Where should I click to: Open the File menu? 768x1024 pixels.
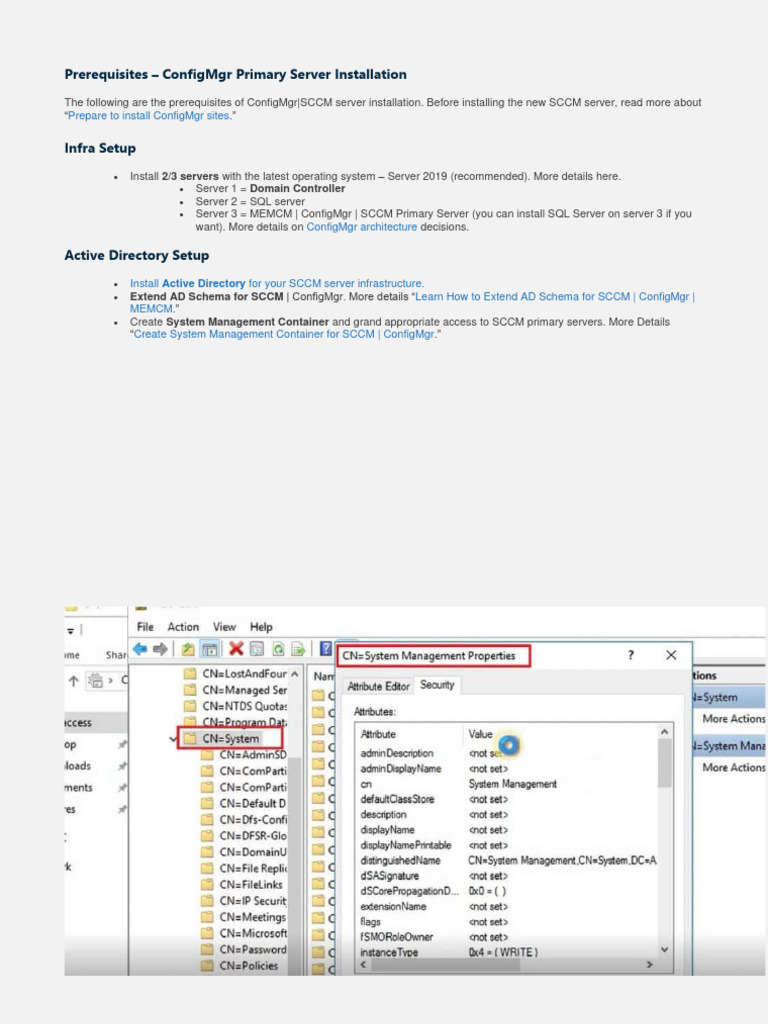[x=145, y=627]
